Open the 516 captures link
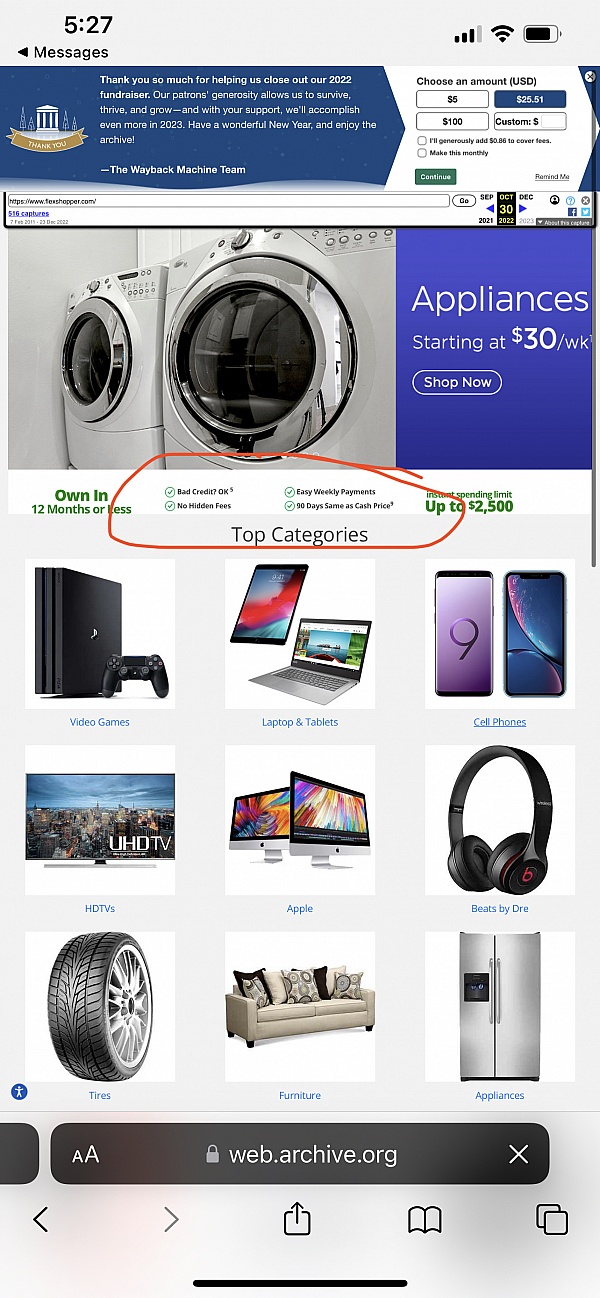The image size is (600, 1298). pos(29,213)
